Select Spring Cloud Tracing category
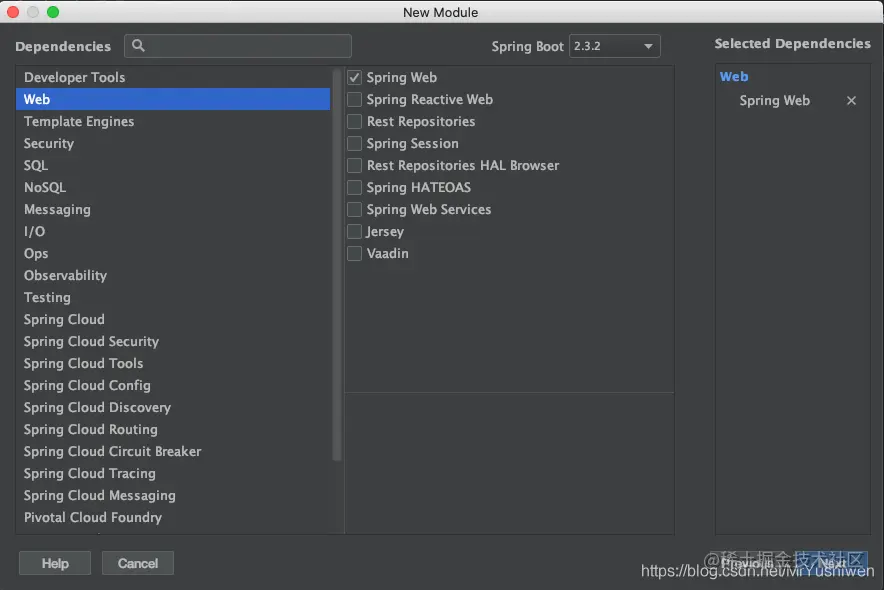 point(173,473)
